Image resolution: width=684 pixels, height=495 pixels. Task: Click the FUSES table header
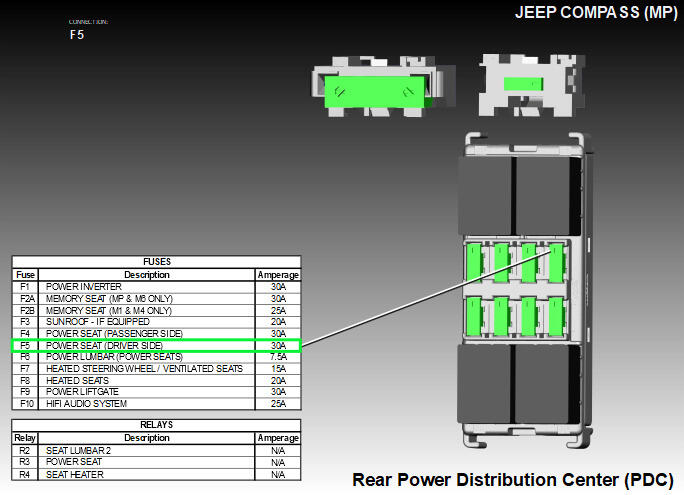[157, 262]
